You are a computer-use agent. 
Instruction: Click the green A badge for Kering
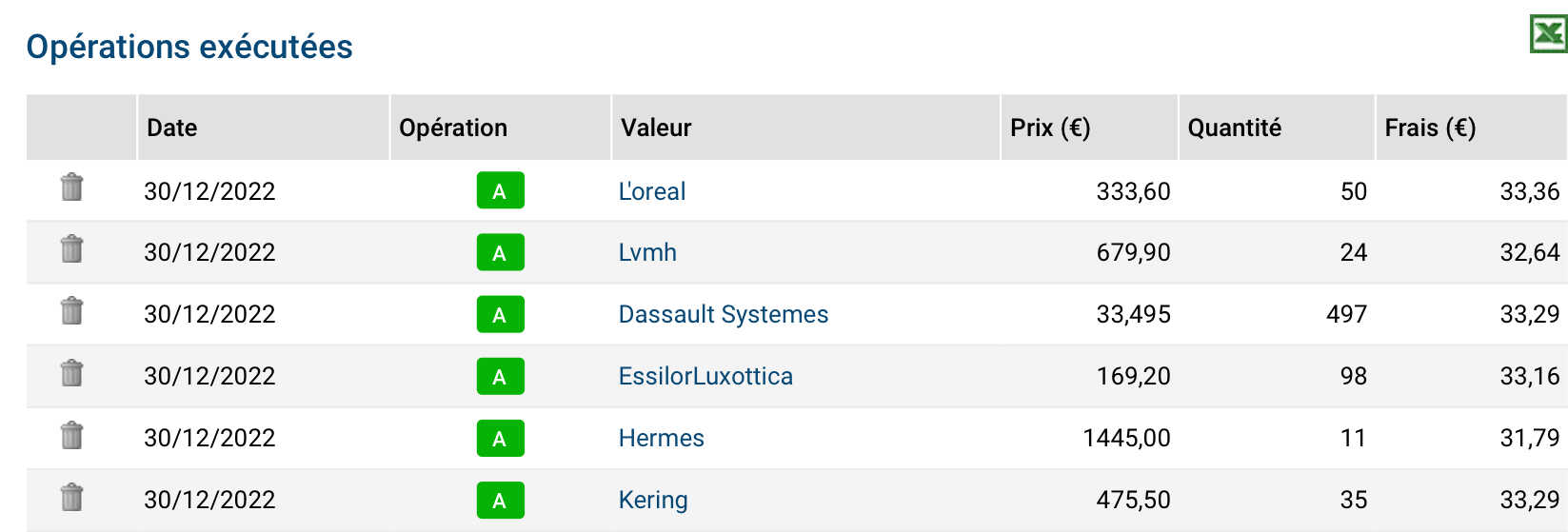pyautogui.click(x=500, y=500)
